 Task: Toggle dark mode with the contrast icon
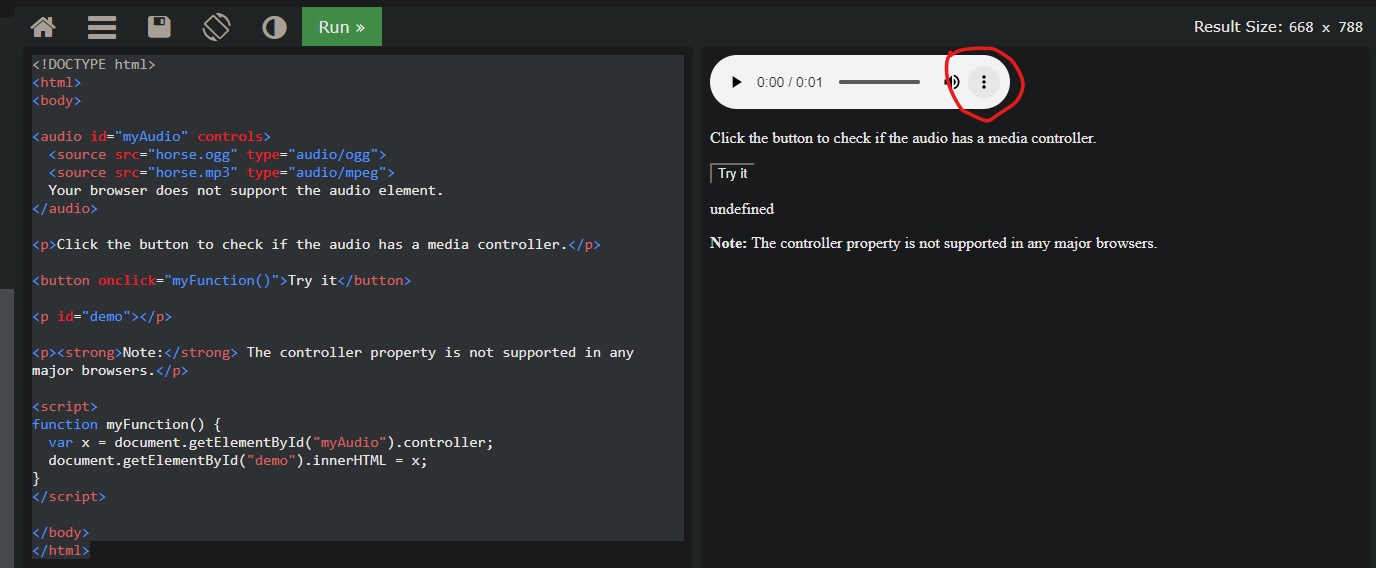click(x=274, y=27)
